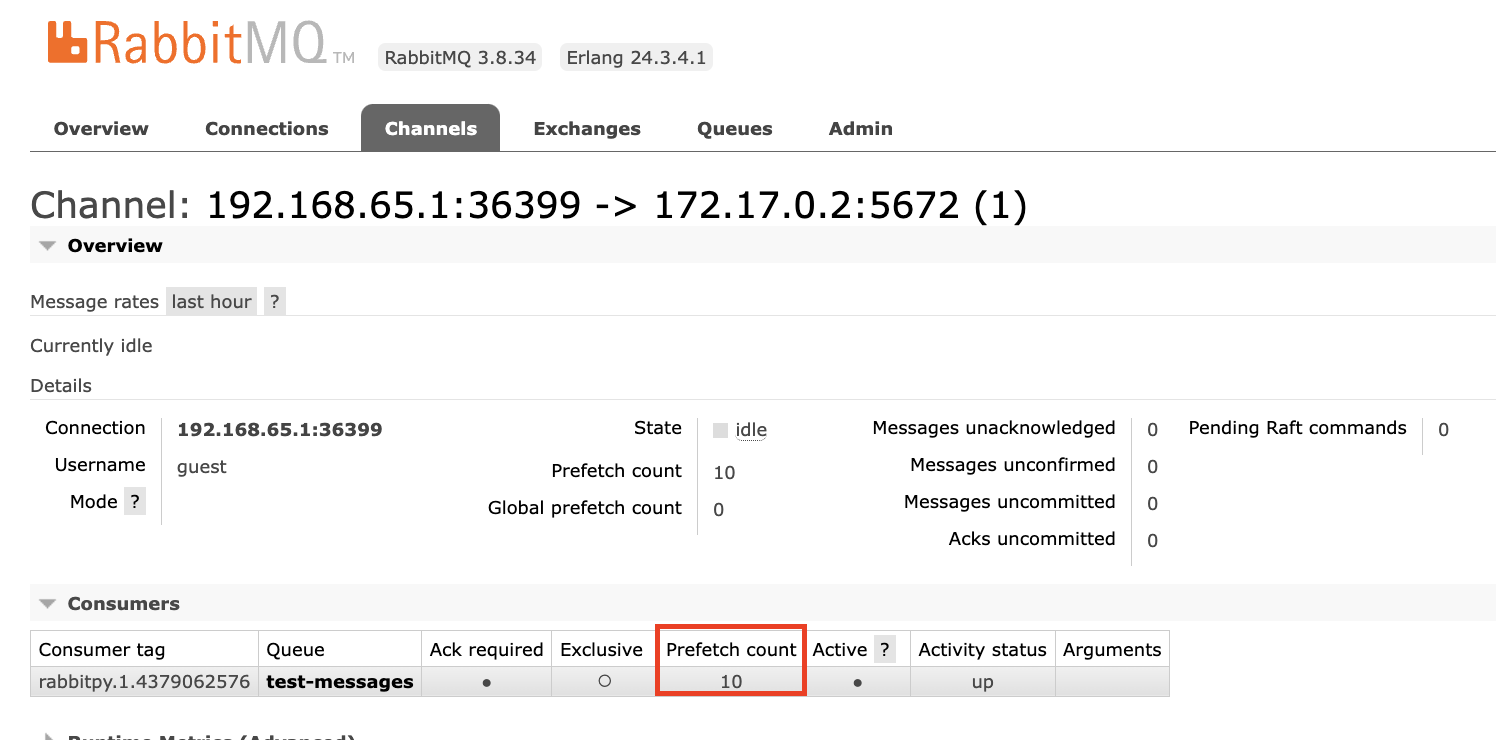Click the Prefetch count value 10 in Consumers
Image resolution: width=1496 pixels, height=740 pixels.
(731, 682)
